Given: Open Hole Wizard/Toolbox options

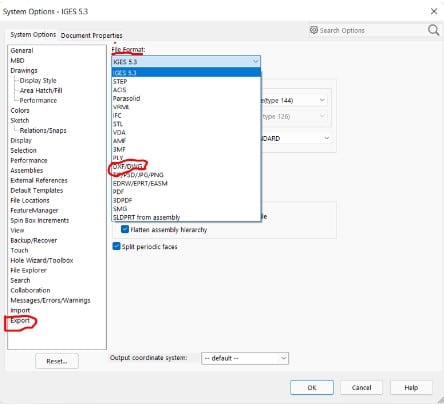Looking at the screenshot, I should tap(42, 261).
